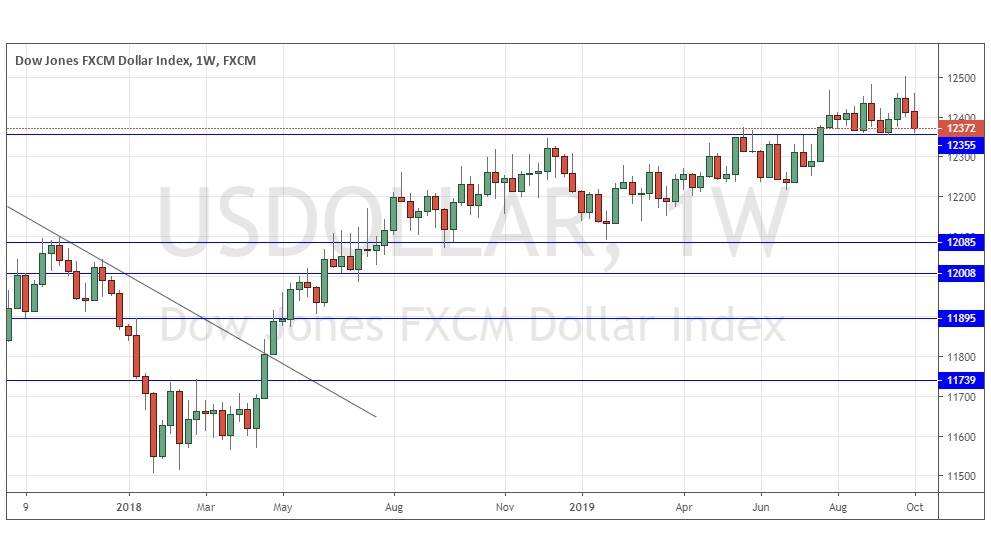
Task: Click the Apr marker on time axis
Action: pyautogui.click(x=685, y=507)
